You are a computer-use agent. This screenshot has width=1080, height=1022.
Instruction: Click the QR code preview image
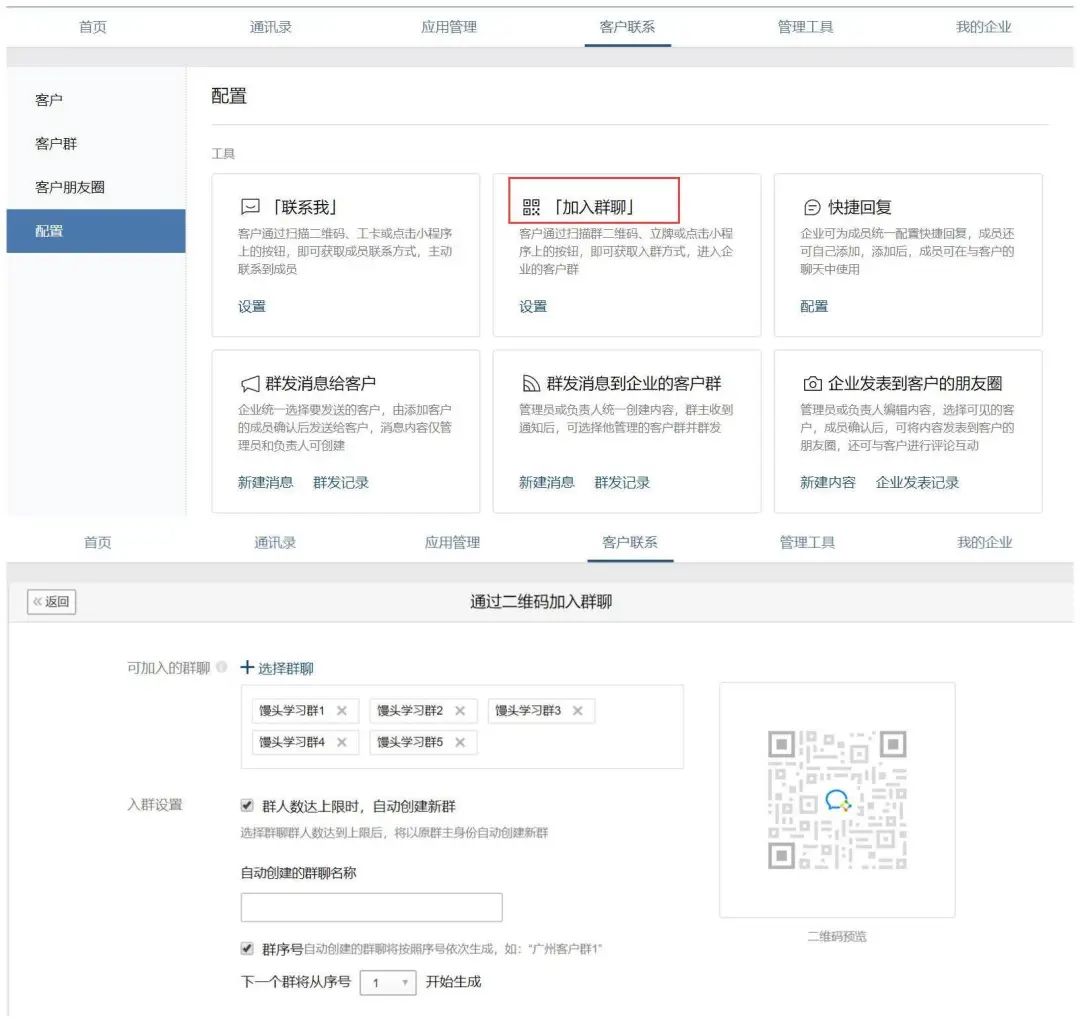pos(837,800)
